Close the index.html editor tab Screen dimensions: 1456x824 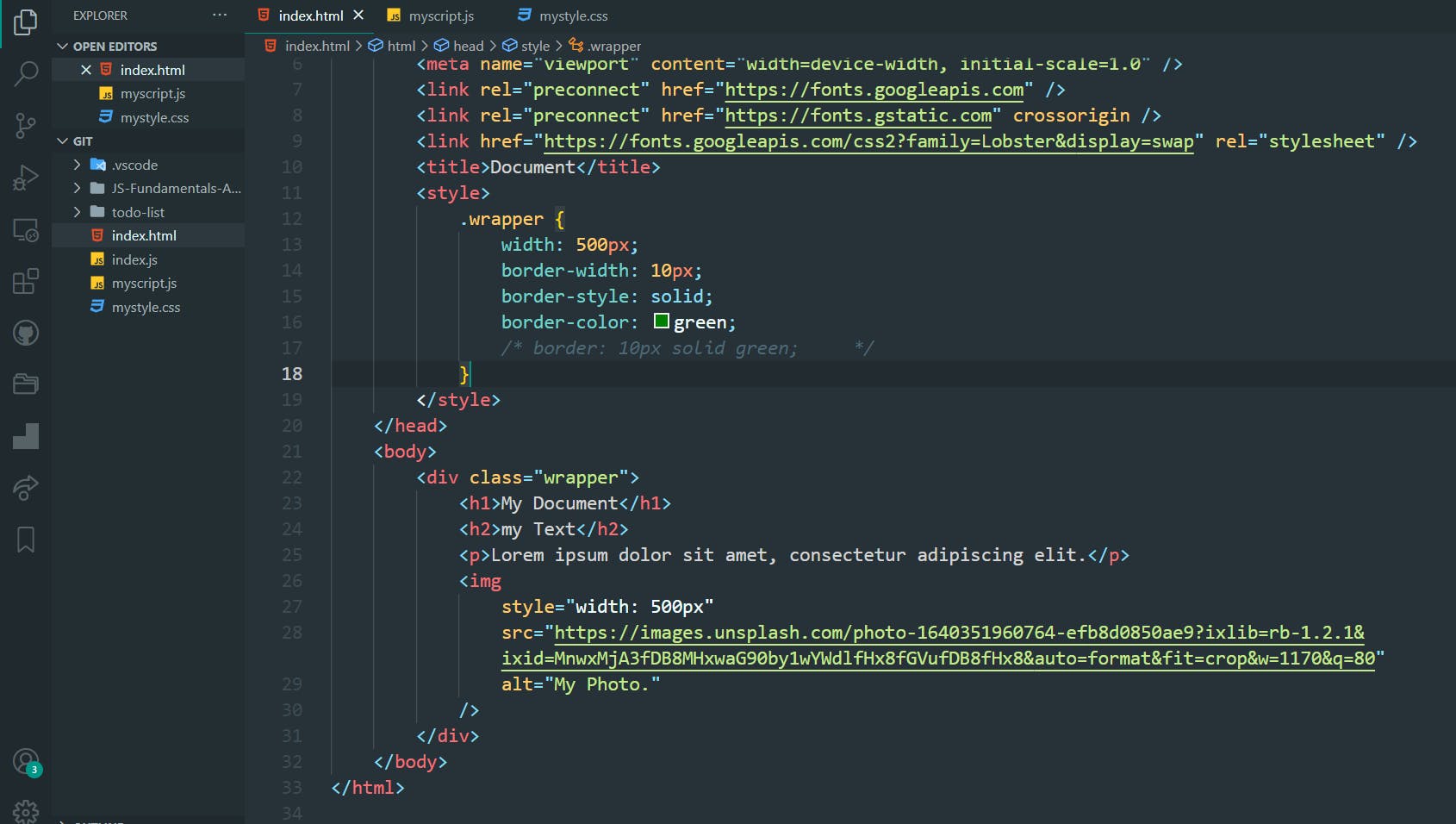tap(358, 16)
